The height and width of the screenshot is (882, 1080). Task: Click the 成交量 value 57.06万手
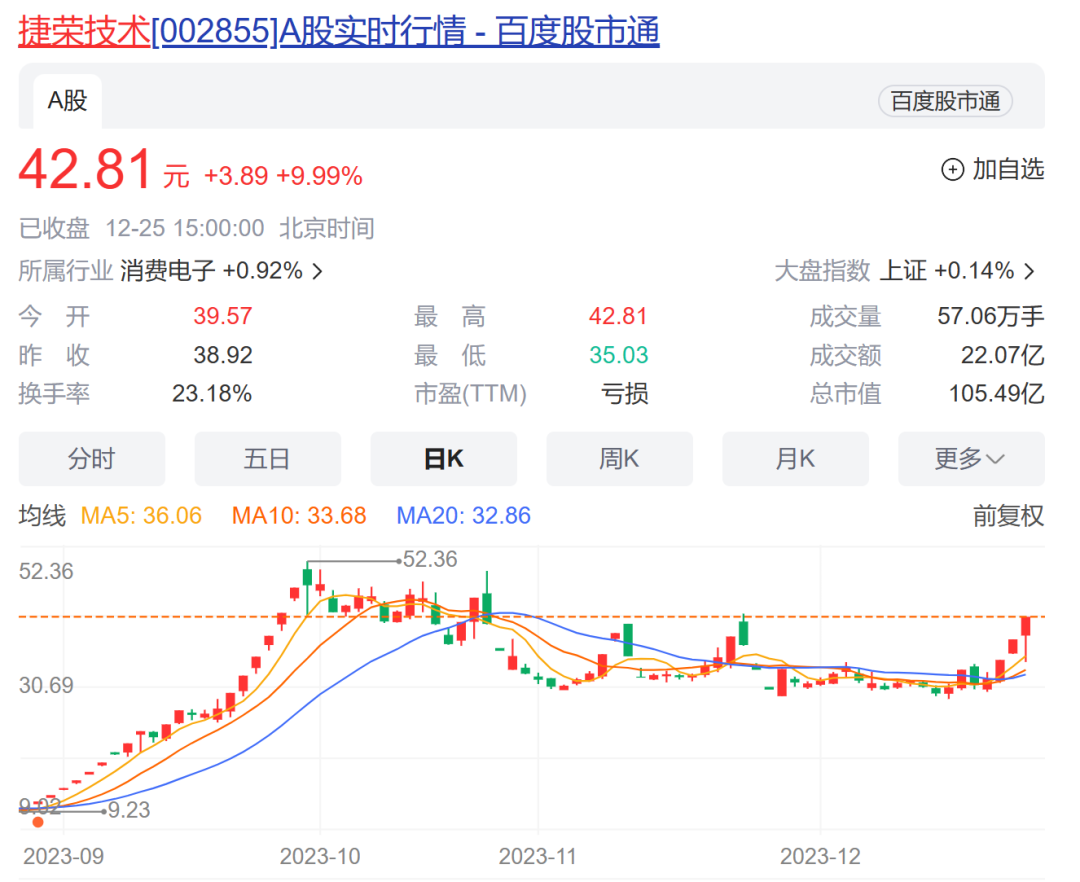click(990, 316)
